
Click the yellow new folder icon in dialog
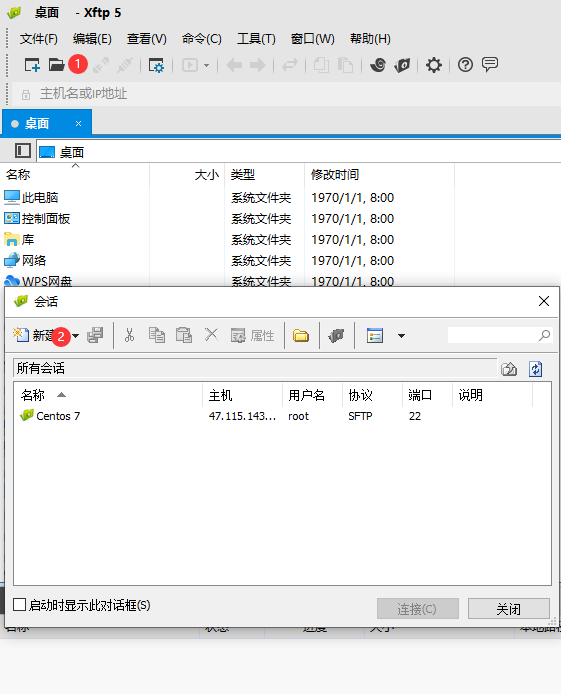tap(301, 335)
